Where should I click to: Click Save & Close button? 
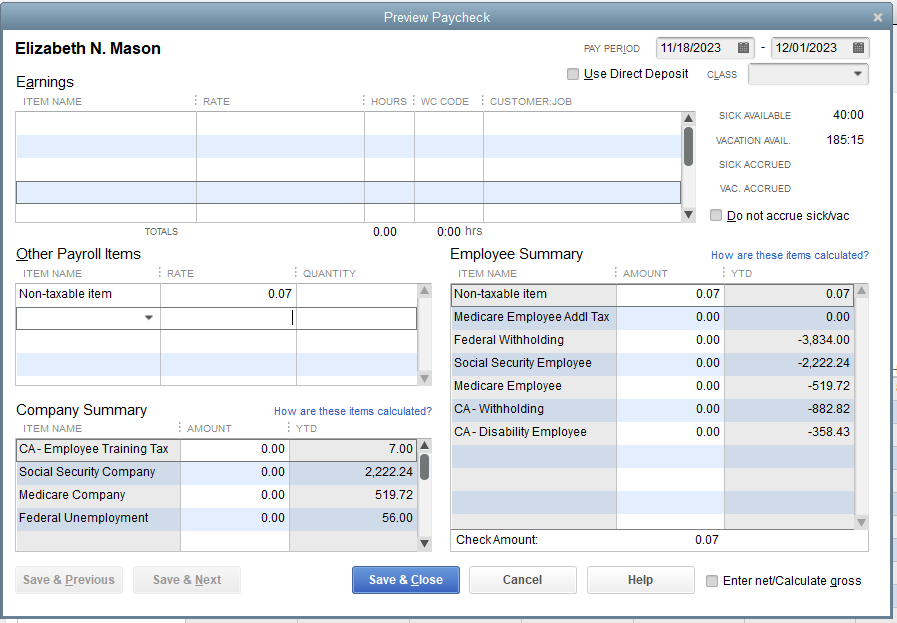pos(406,580)
